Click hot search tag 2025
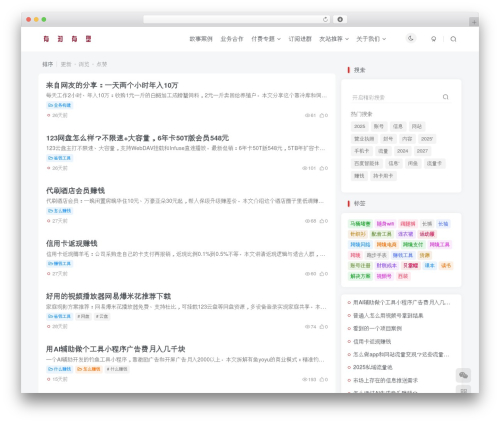Viewport: 500px width, 423px height. coord(359,126)
